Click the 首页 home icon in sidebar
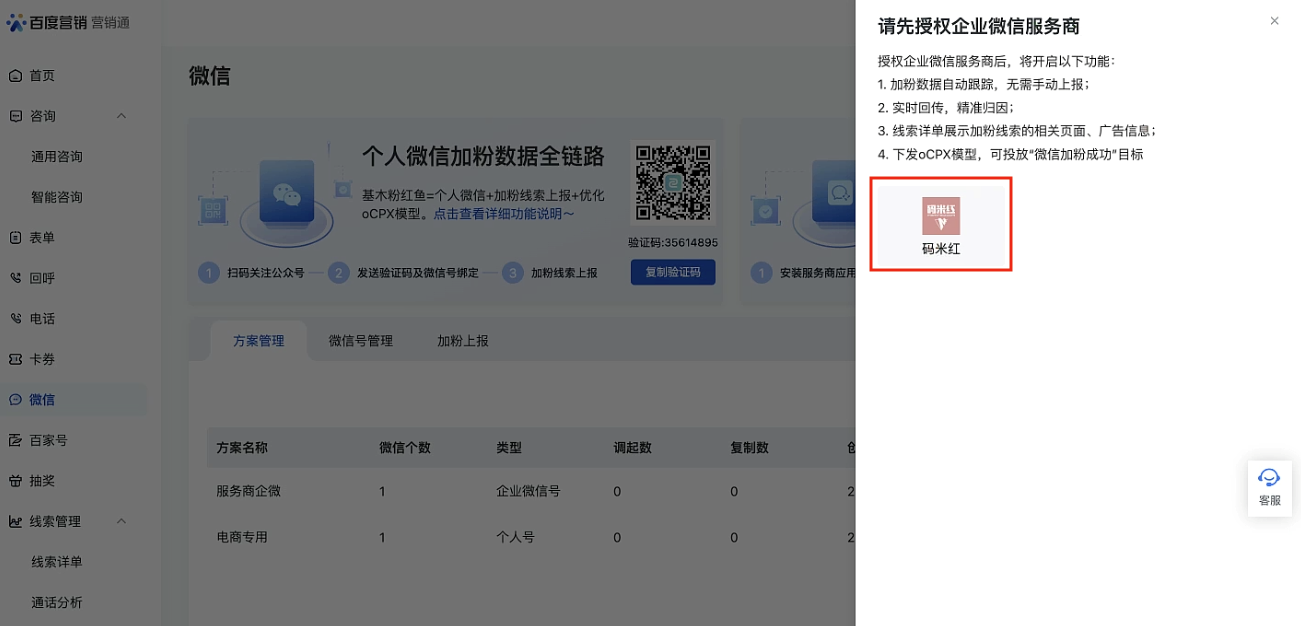This screenshot has height=626, width=1301. tap(16, 76)
